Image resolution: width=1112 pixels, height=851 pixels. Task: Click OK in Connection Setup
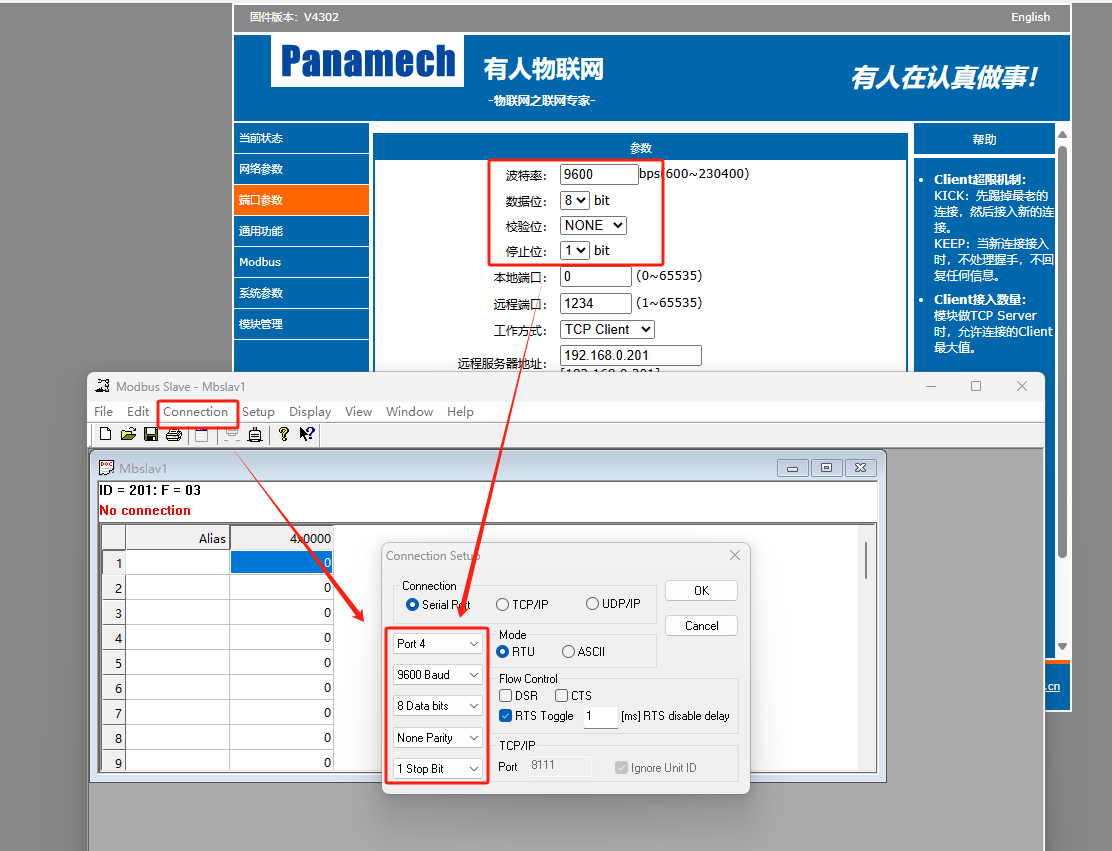pyautogui.click(x=701, y=591)
